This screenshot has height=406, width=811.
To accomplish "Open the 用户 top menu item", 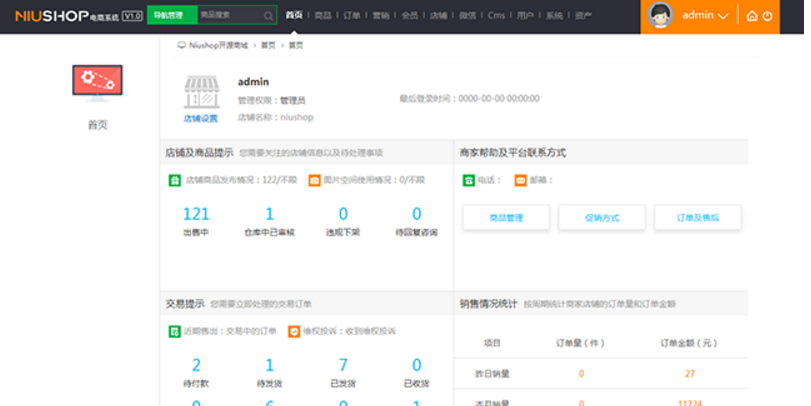I will 525,16.
